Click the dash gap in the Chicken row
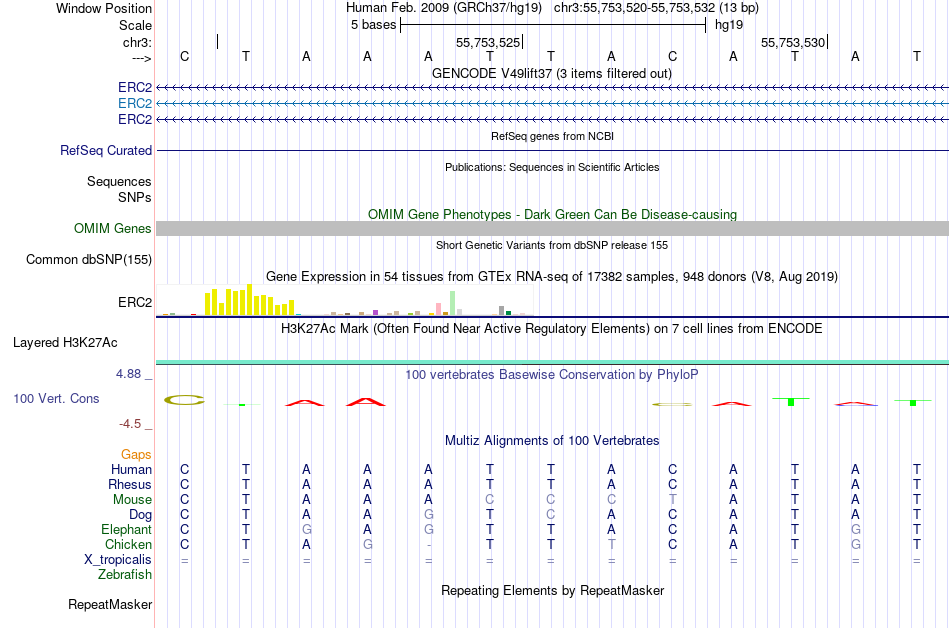 coord(428,545)
